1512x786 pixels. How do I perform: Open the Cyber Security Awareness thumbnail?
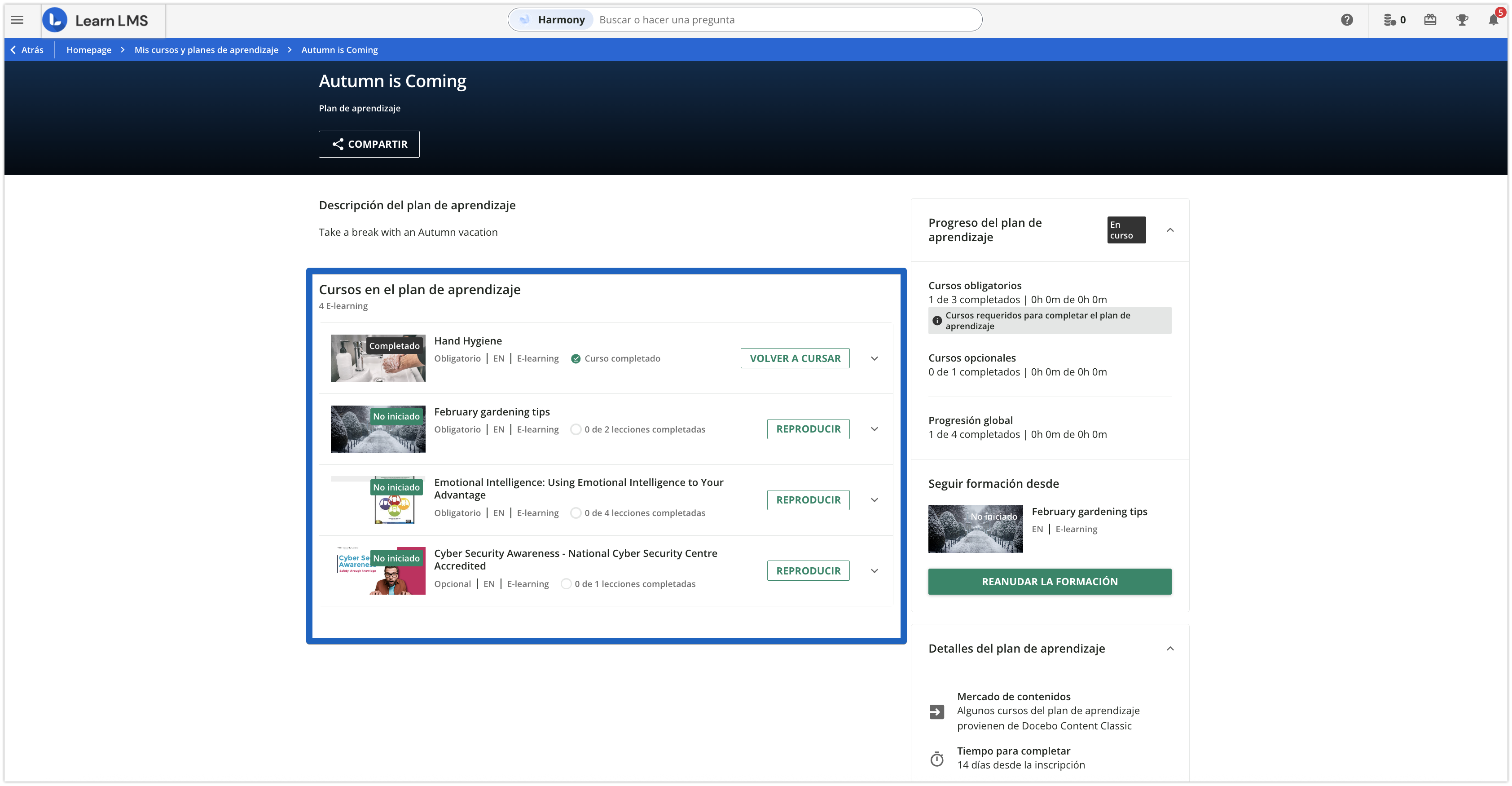point(378,571)
